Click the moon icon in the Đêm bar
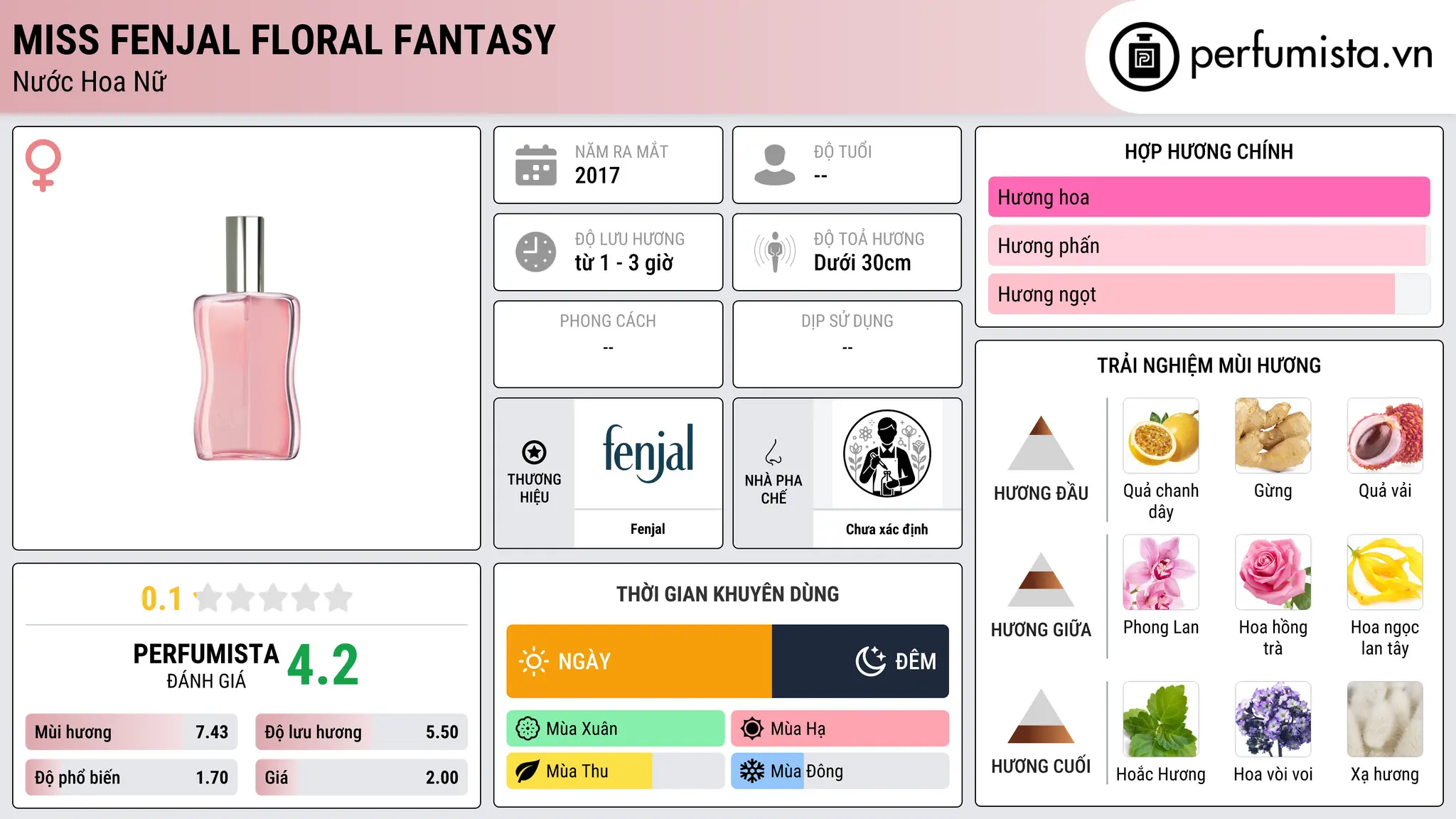The height and width of the screenshot is (819, 1456). pyautogui.click(x=870, y=661)
